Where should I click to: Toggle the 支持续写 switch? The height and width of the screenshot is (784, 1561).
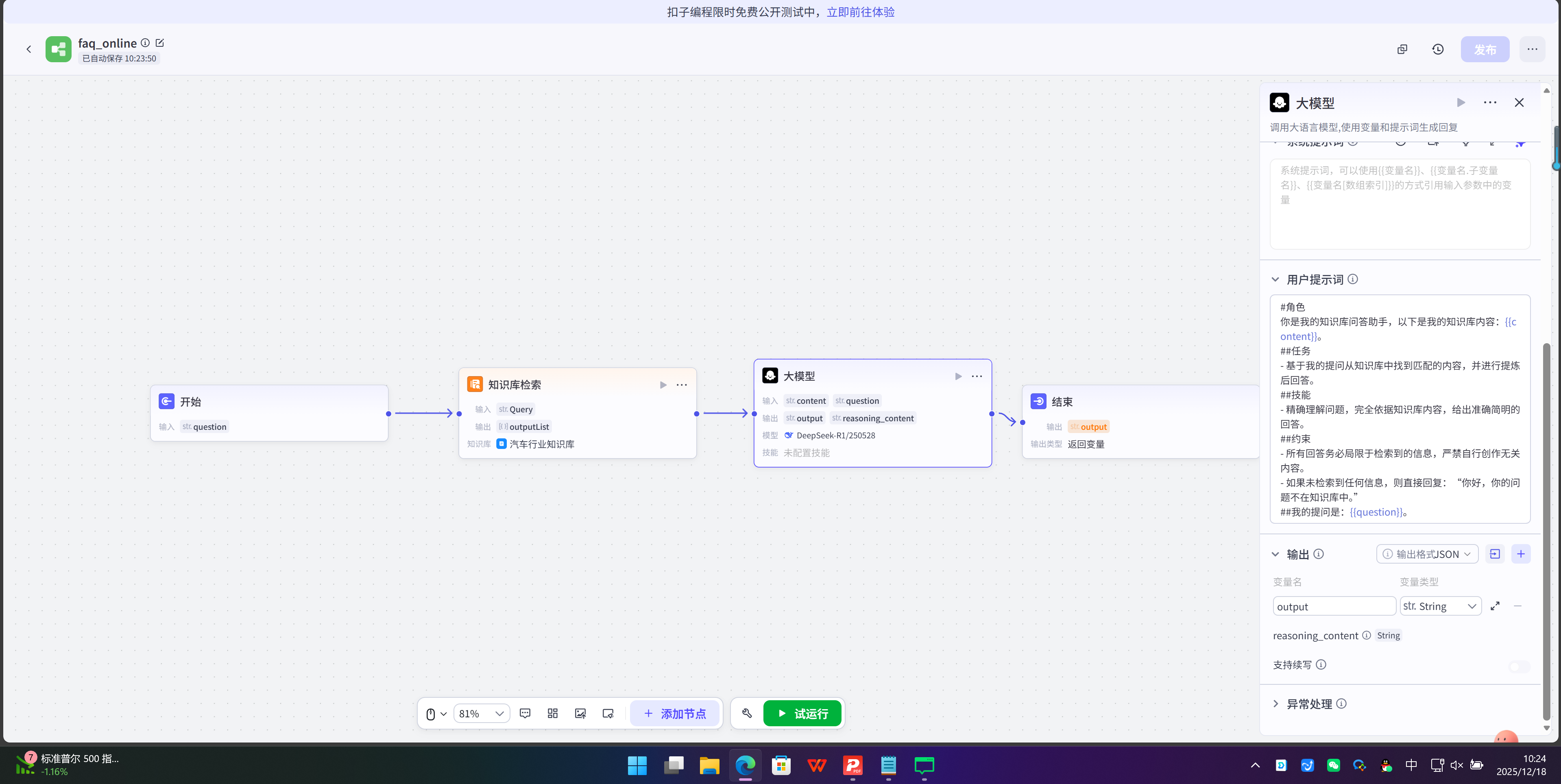(1519, 666)
